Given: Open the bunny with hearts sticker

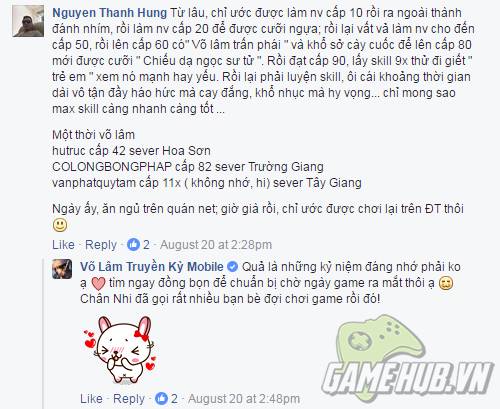Looking at the screenshot, I should click(120, 349).
